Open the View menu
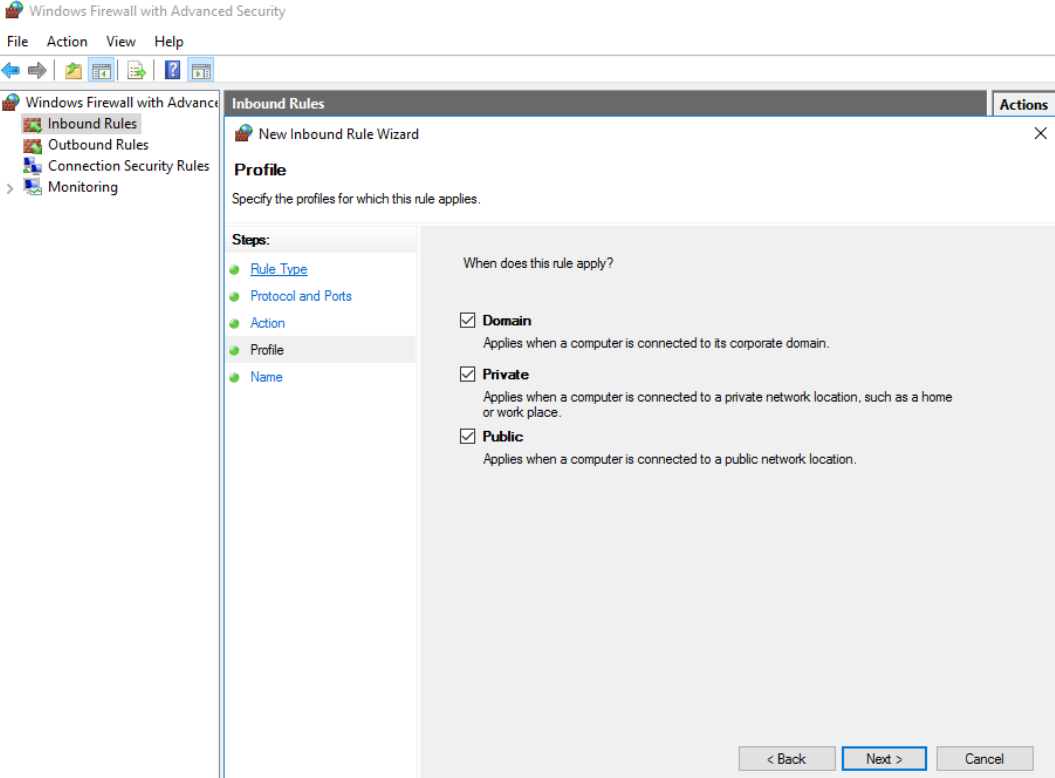Screen dimensions: 1055x778 point(121,41)
